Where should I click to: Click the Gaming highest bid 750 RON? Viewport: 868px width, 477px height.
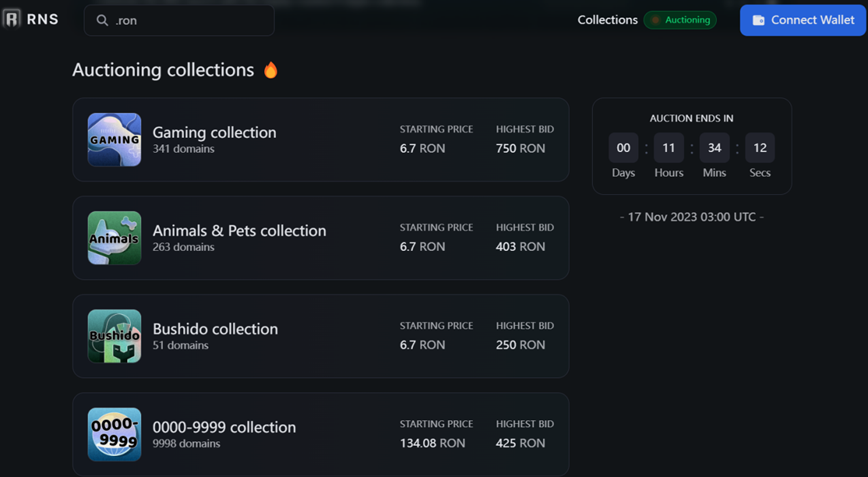pyautogui.click(x=520, y=148)
